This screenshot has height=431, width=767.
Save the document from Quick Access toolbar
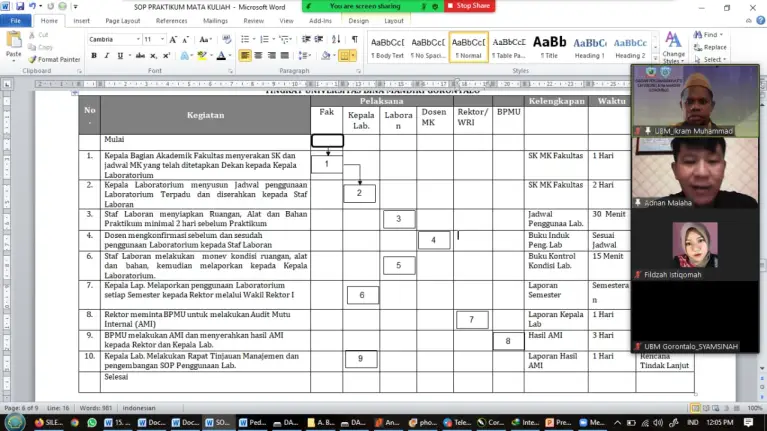click(22, 6)
